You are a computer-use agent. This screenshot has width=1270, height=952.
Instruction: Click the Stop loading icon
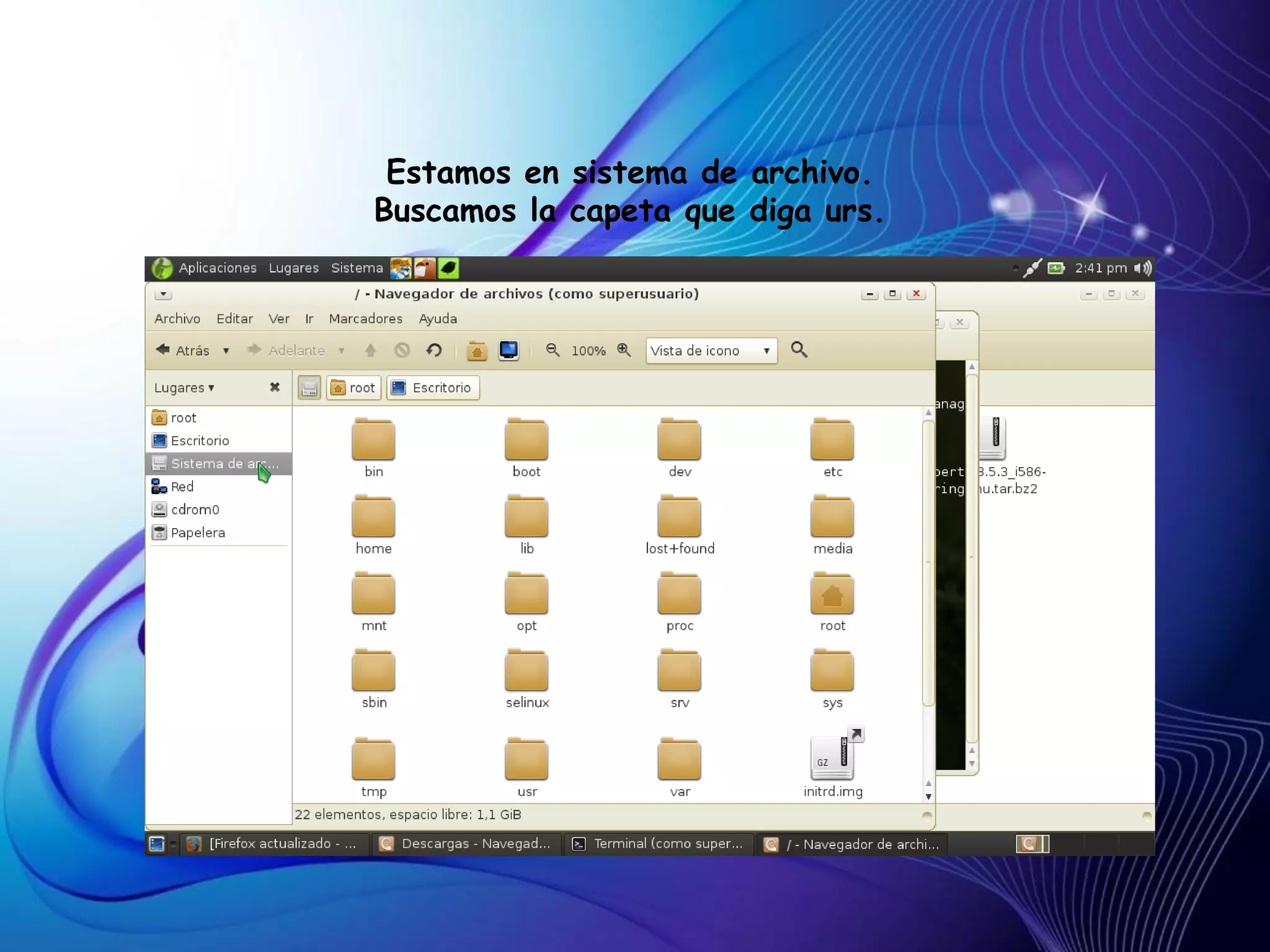click(x=402, y=350)
